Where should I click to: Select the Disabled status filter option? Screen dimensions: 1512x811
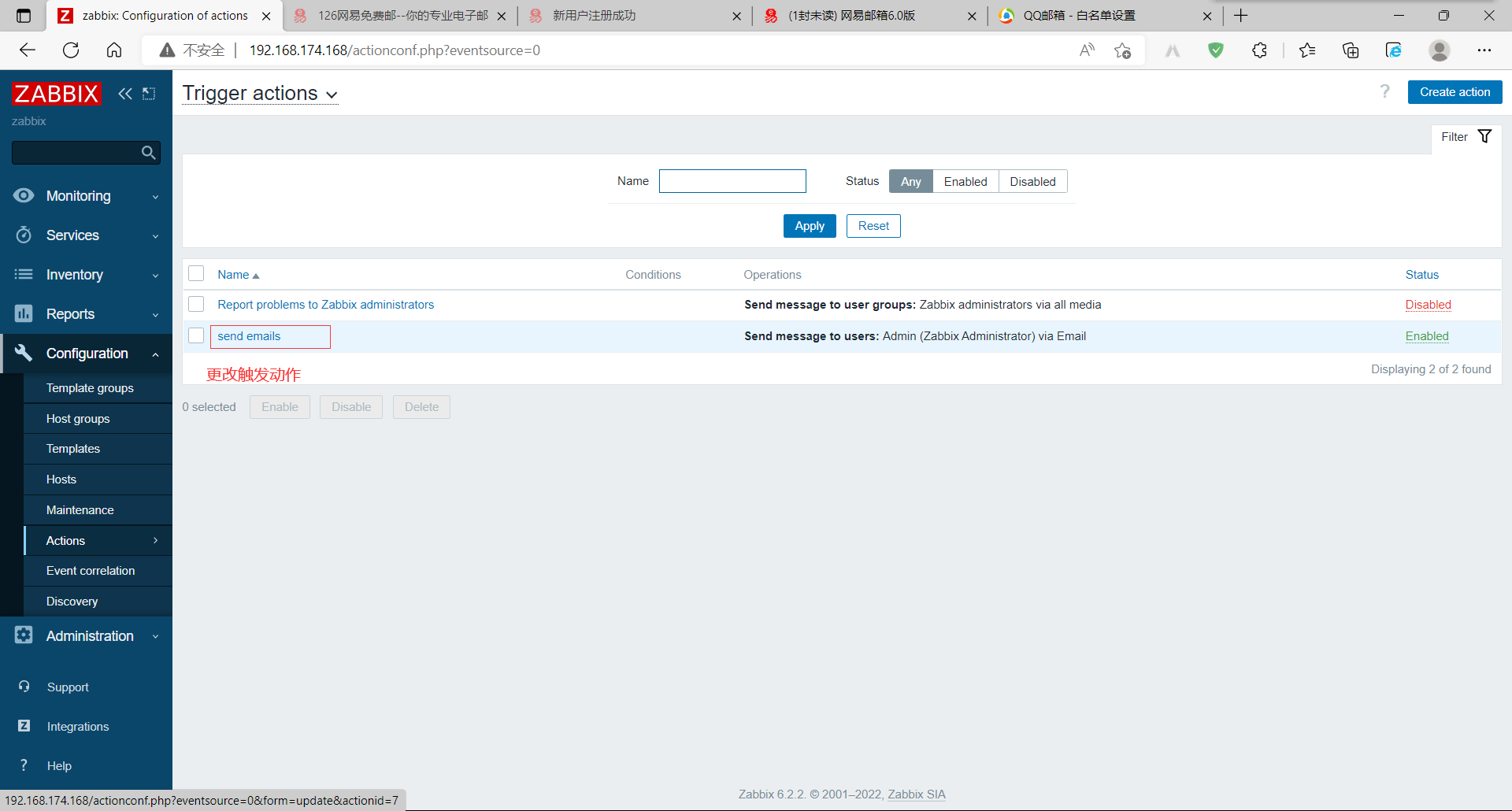coord(1032,181)
